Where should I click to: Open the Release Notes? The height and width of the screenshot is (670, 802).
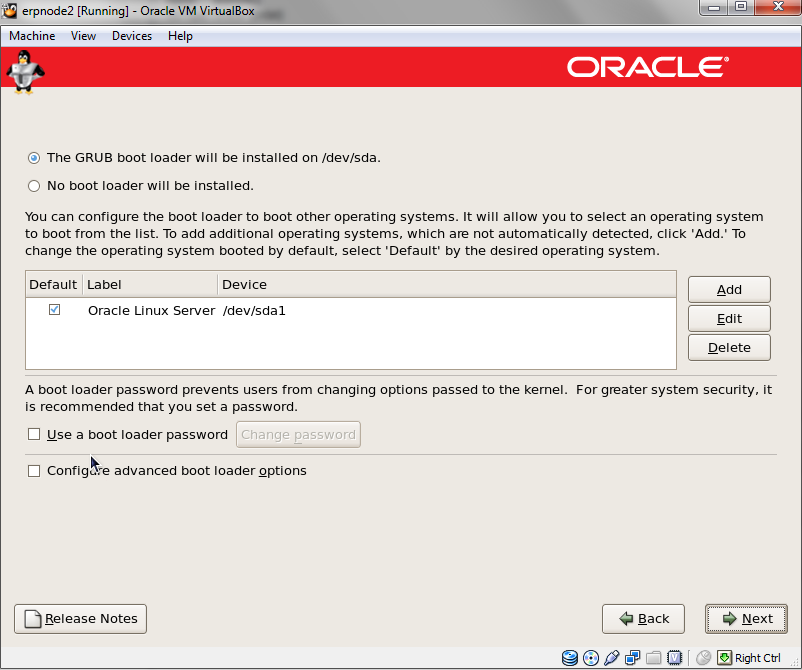coord(80,619)
